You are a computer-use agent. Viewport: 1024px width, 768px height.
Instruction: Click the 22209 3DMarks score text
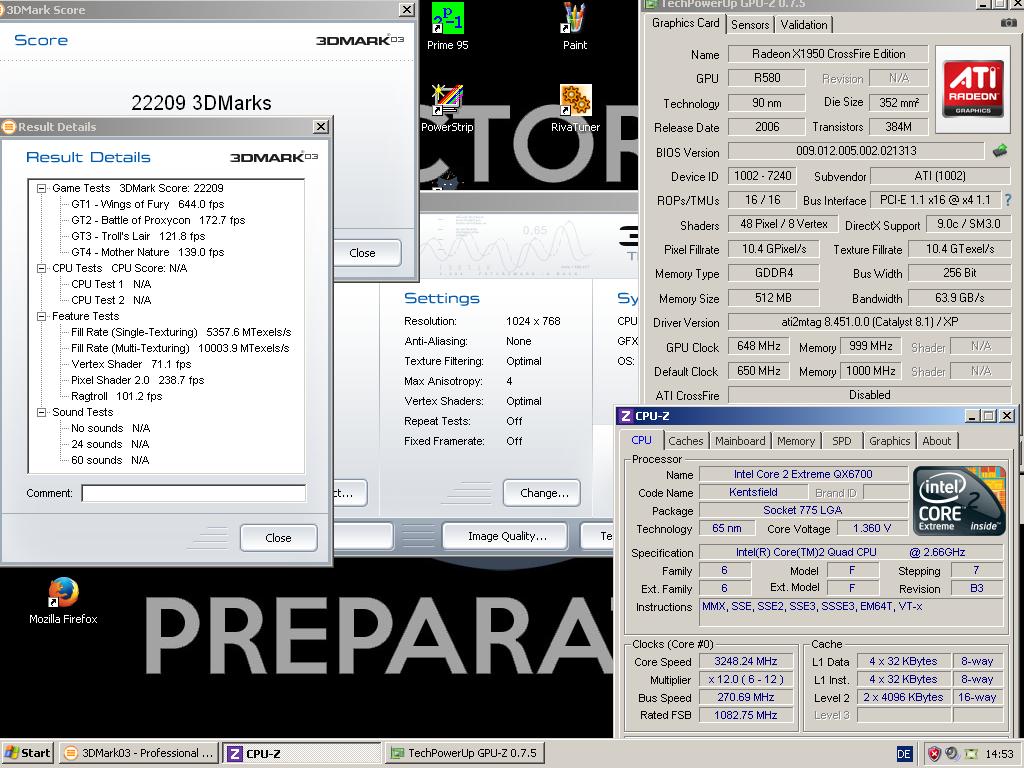coord(201,103)
